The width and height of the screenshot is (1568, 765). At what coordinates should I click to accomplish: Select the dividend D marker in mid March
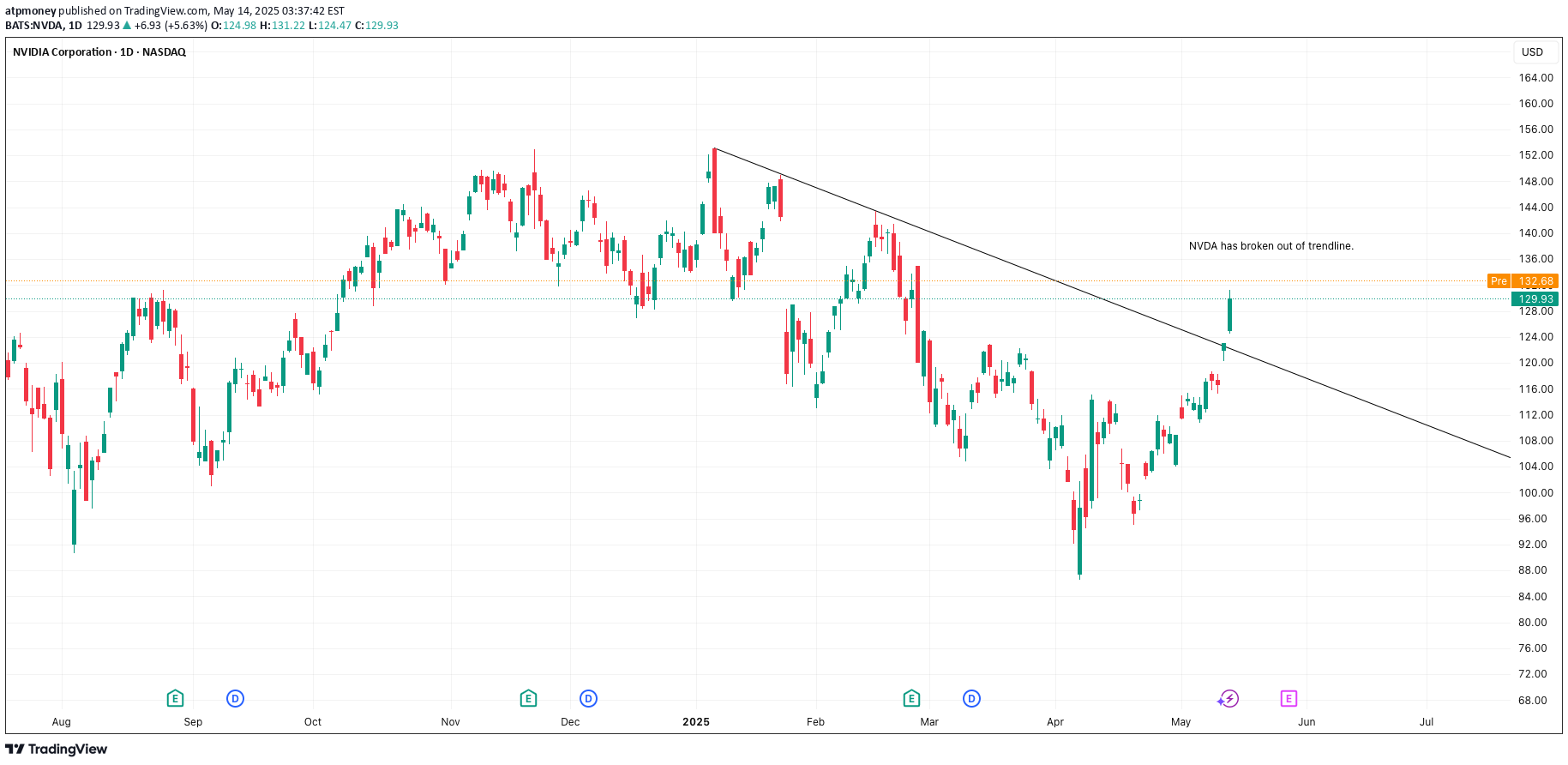click(971, 699)
